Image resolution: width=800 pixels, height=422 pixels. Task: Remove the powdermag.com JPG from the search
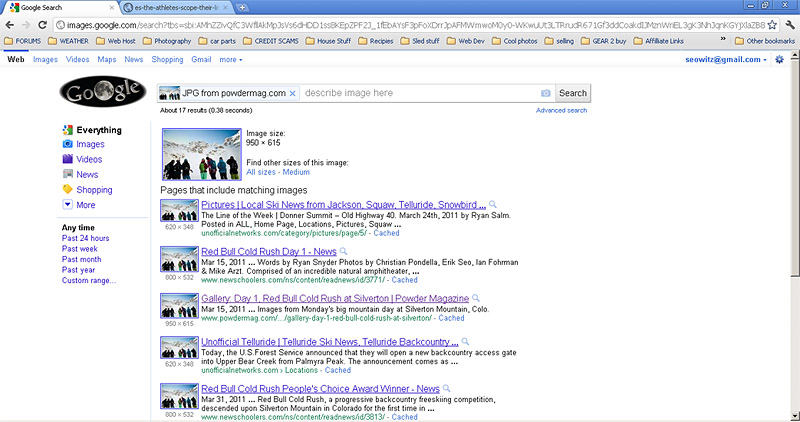pos(292,93)
